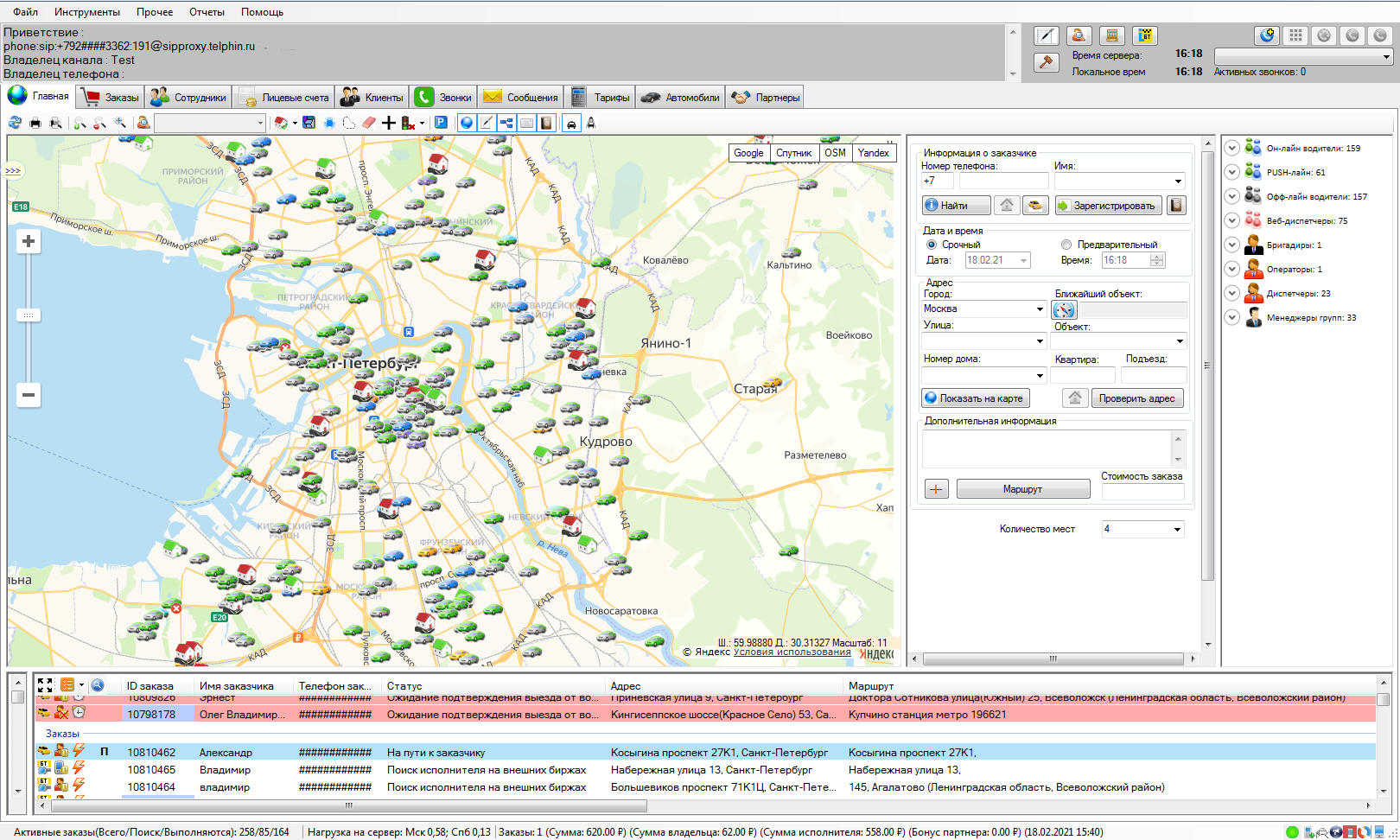This screenshot has width=1400, height=840.
Task: Open the Файл menu
Action: click(x=25, y=12)
